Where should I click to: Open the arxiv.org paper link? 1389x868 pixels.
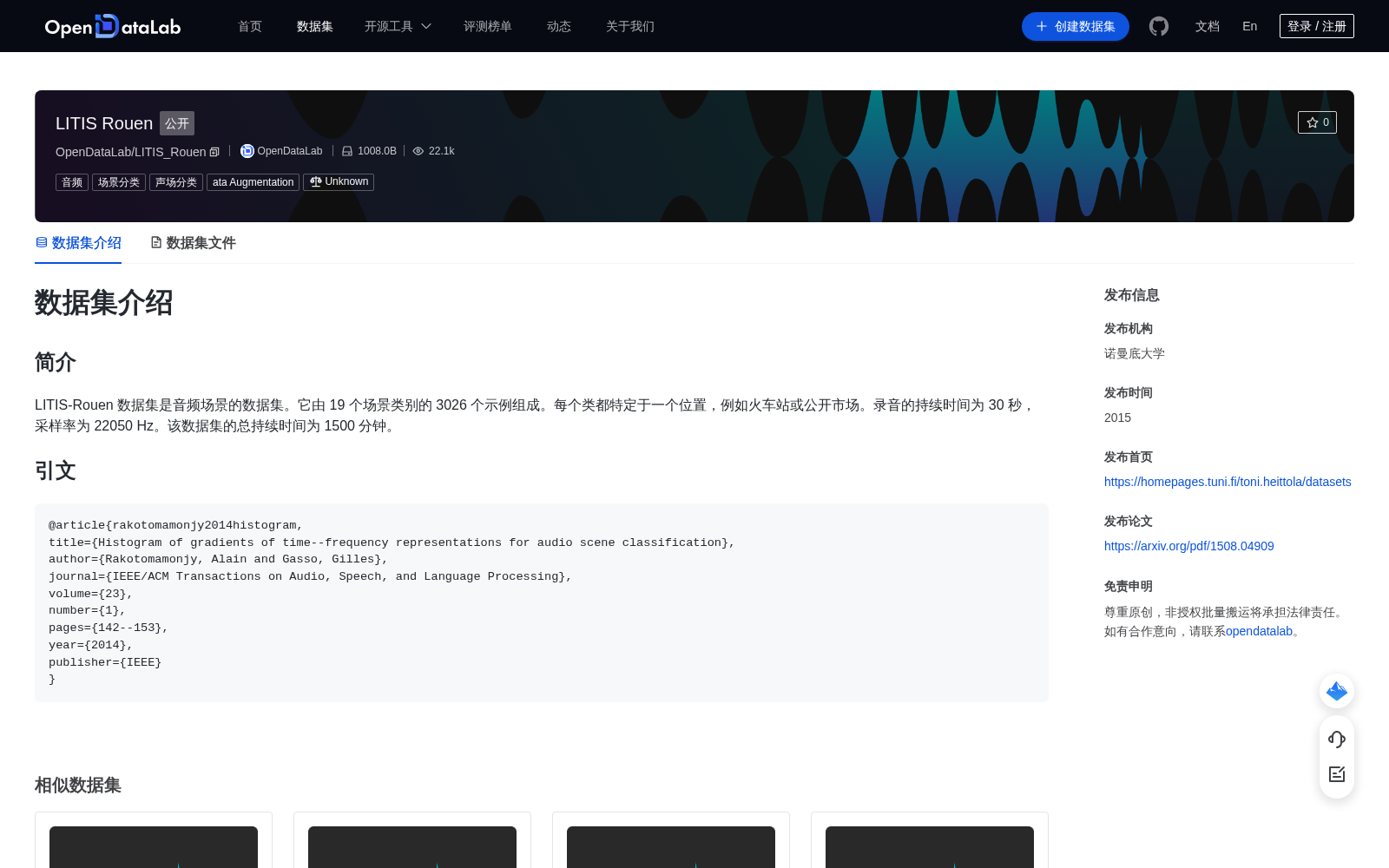(x=1189, y=546)
